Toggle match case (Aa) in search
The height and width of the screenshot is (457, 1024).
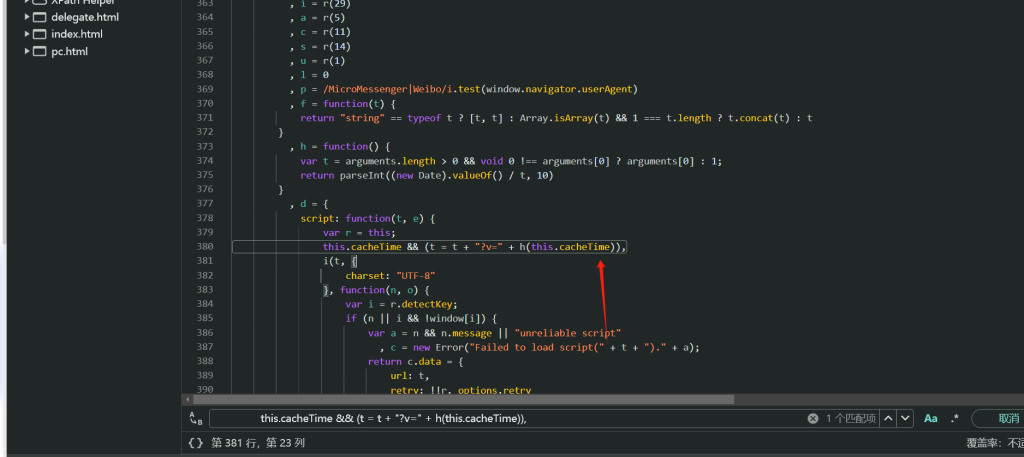931,419
